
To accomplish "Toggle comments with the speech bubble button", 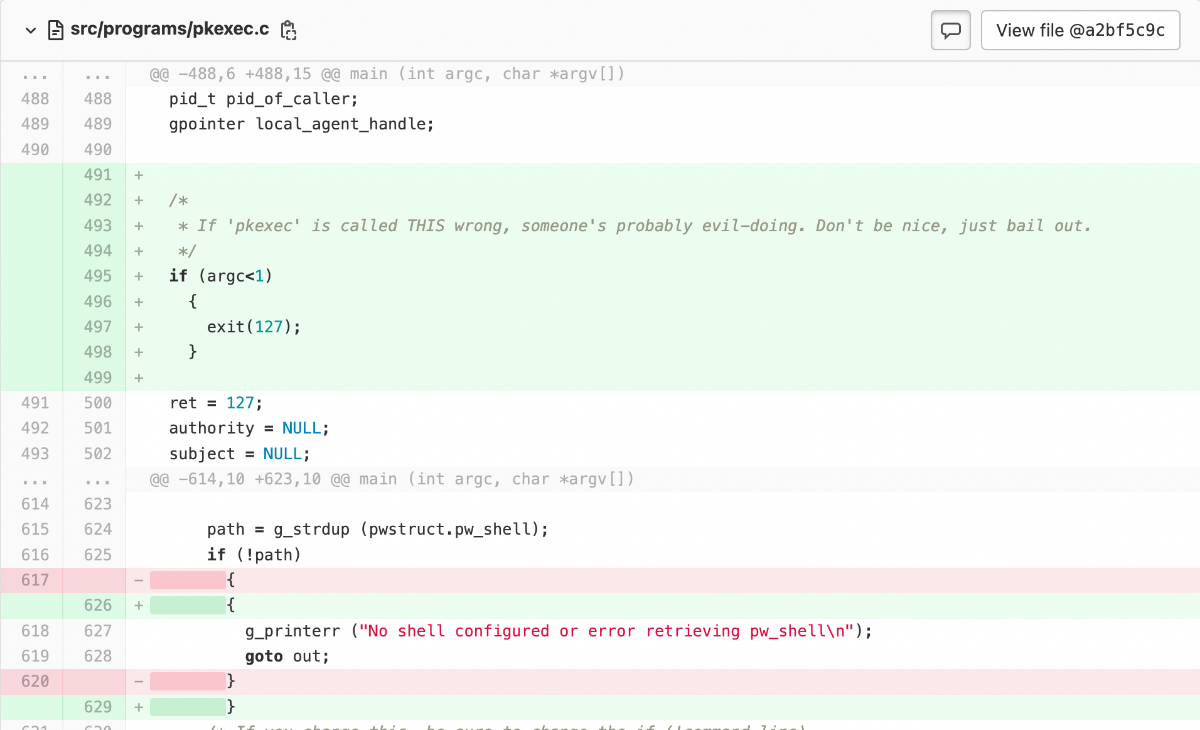I will (x=951, y=30).
